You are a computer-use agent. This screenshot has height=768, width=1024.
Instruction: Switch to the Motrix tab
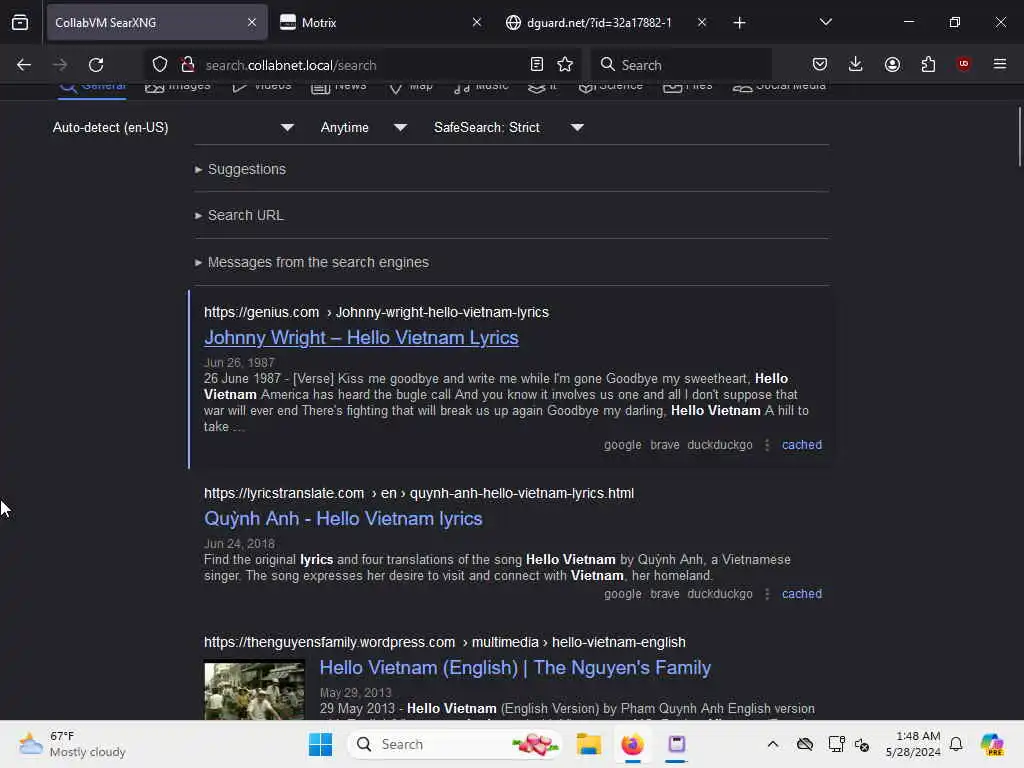381,22
